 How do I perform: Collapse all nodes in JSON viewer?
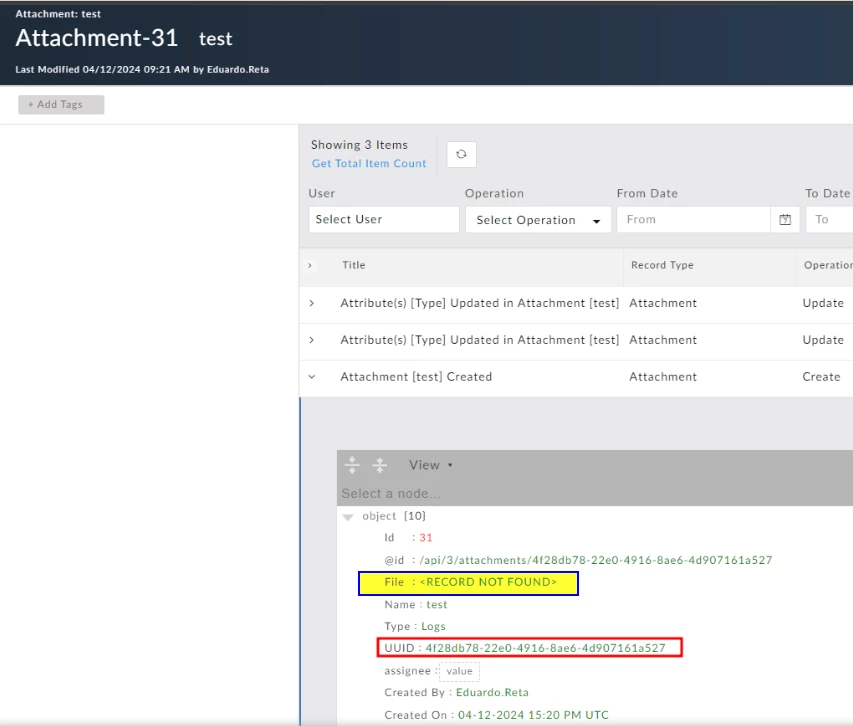tap(380, 466)
